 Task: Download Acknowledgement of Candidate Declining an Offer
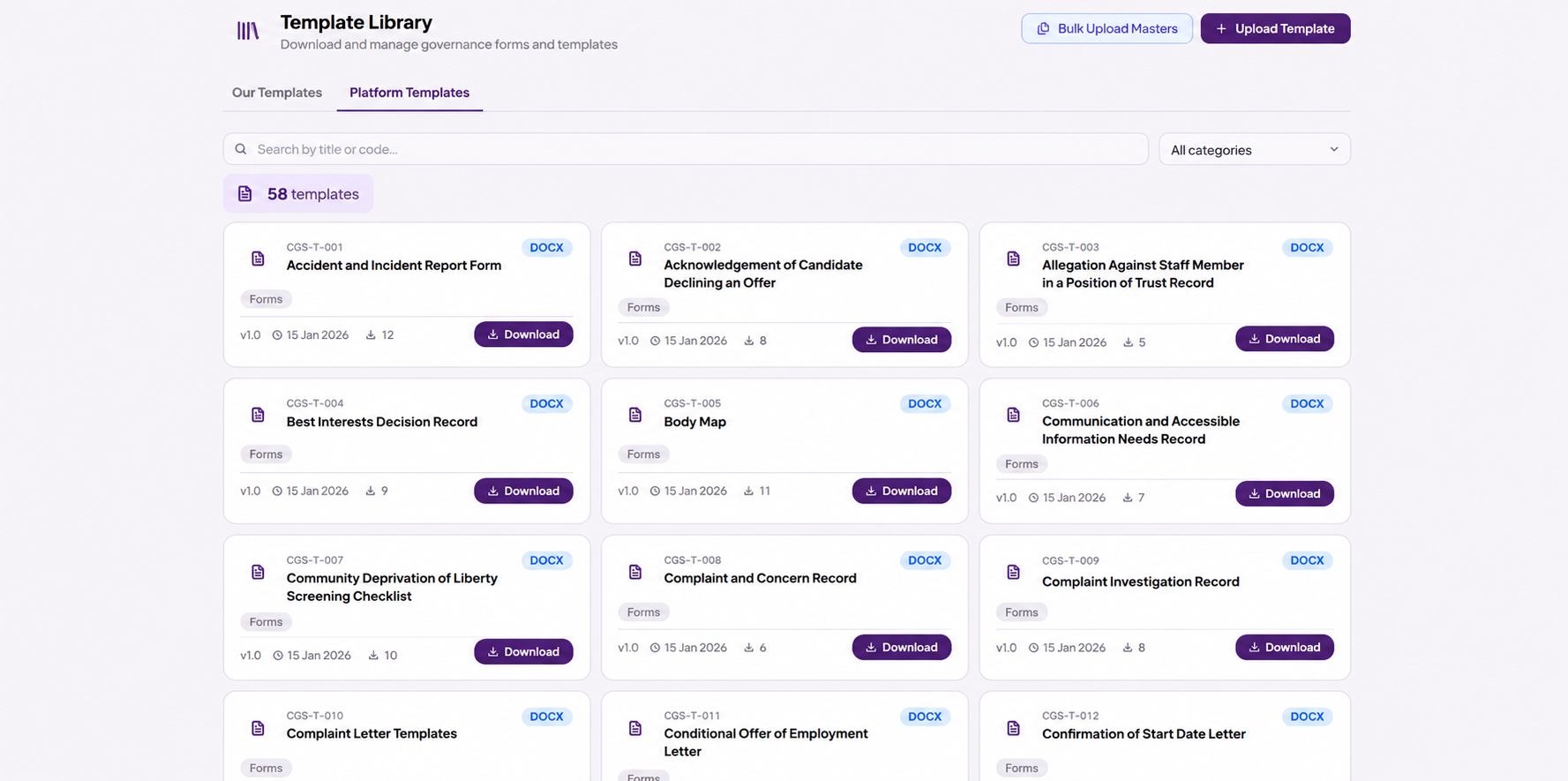901,340
